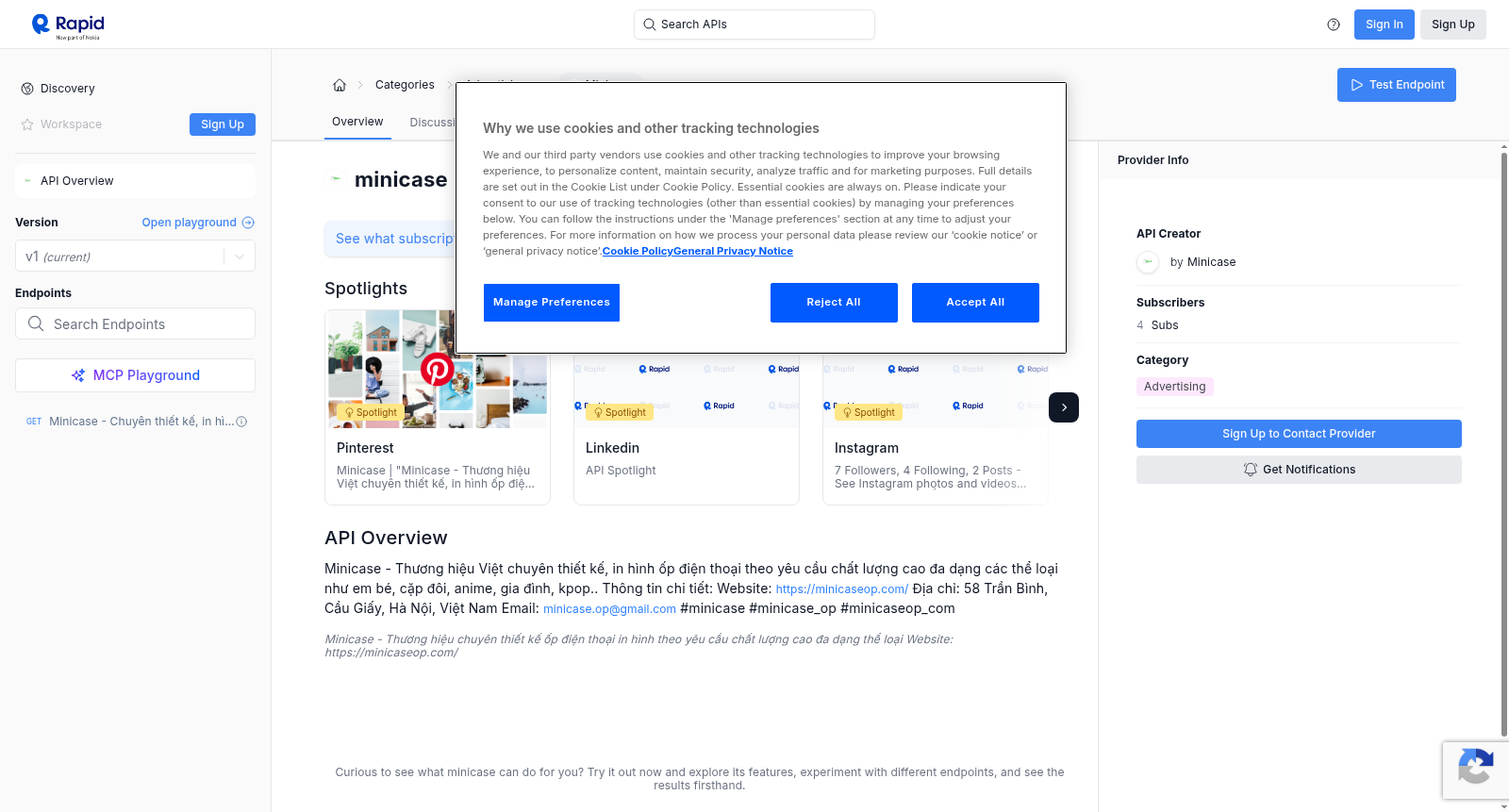Image resolution: width=1509 pixels, height=812 pixels.
Task: Navigate to Categories breadcrumb
Action: (x=405, y=85)
